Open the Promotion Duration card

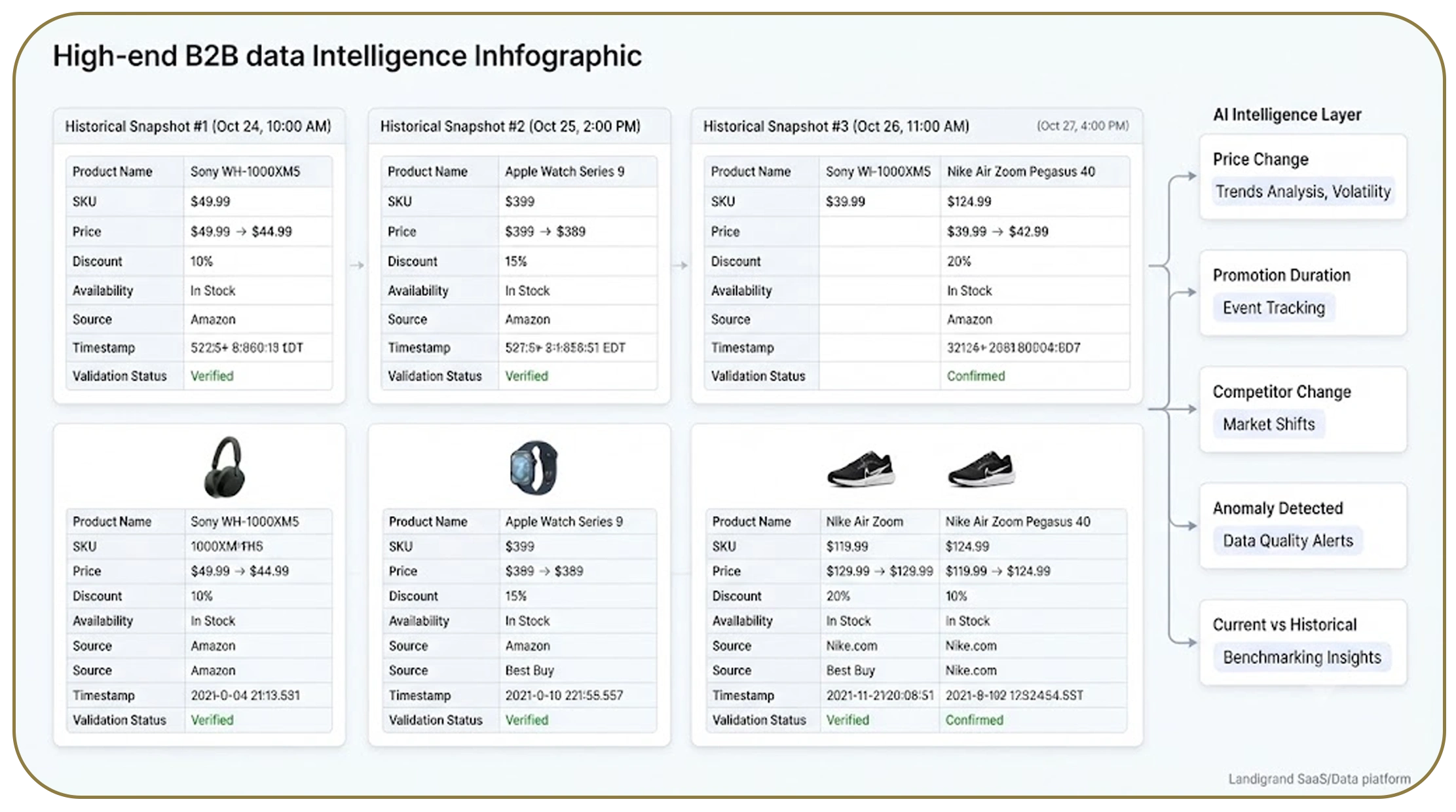(x=1303, y=293)
